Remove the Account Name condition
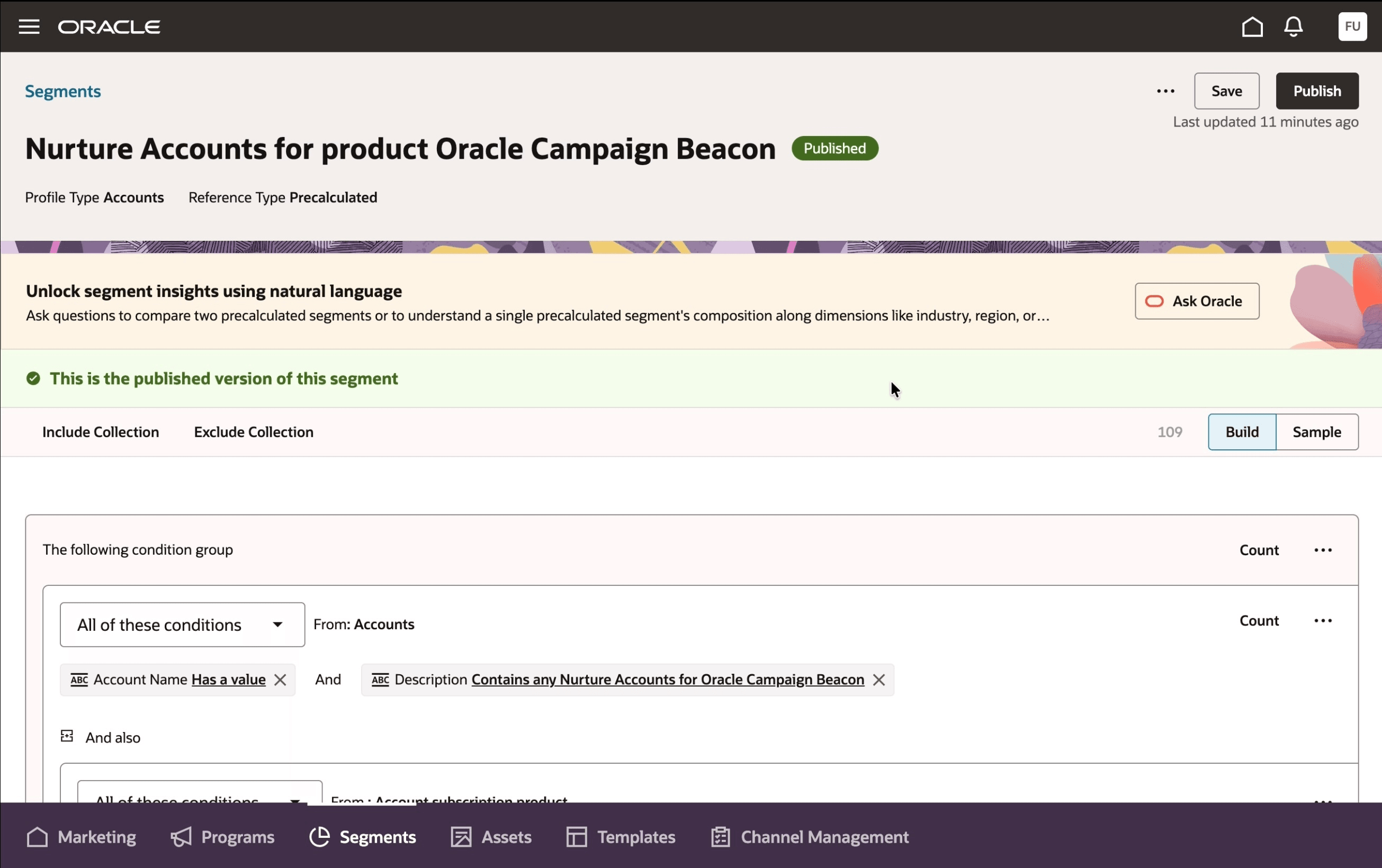The width and height of the screenshot is (1382, 868). point(280,680)
